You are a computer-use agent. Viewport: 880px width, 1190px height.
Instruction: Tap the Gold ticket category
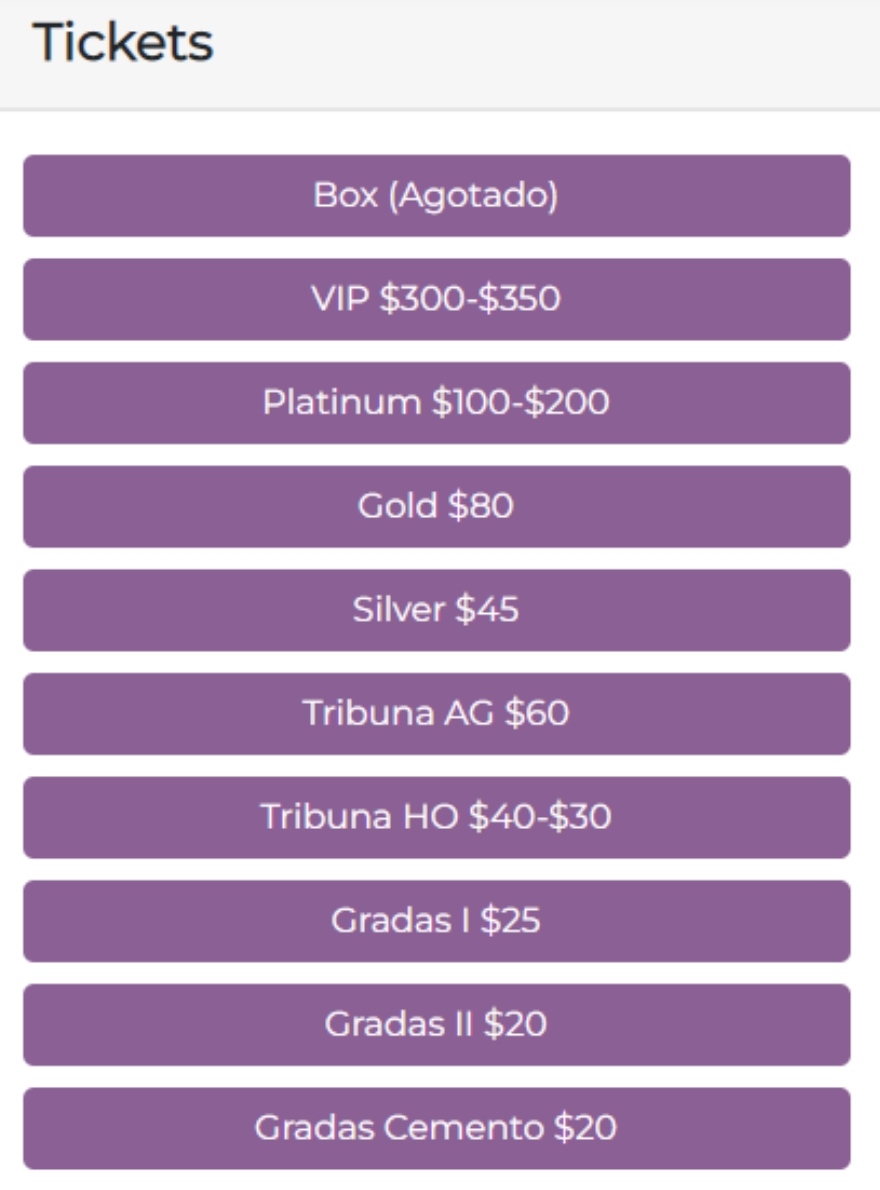point(436,506)
